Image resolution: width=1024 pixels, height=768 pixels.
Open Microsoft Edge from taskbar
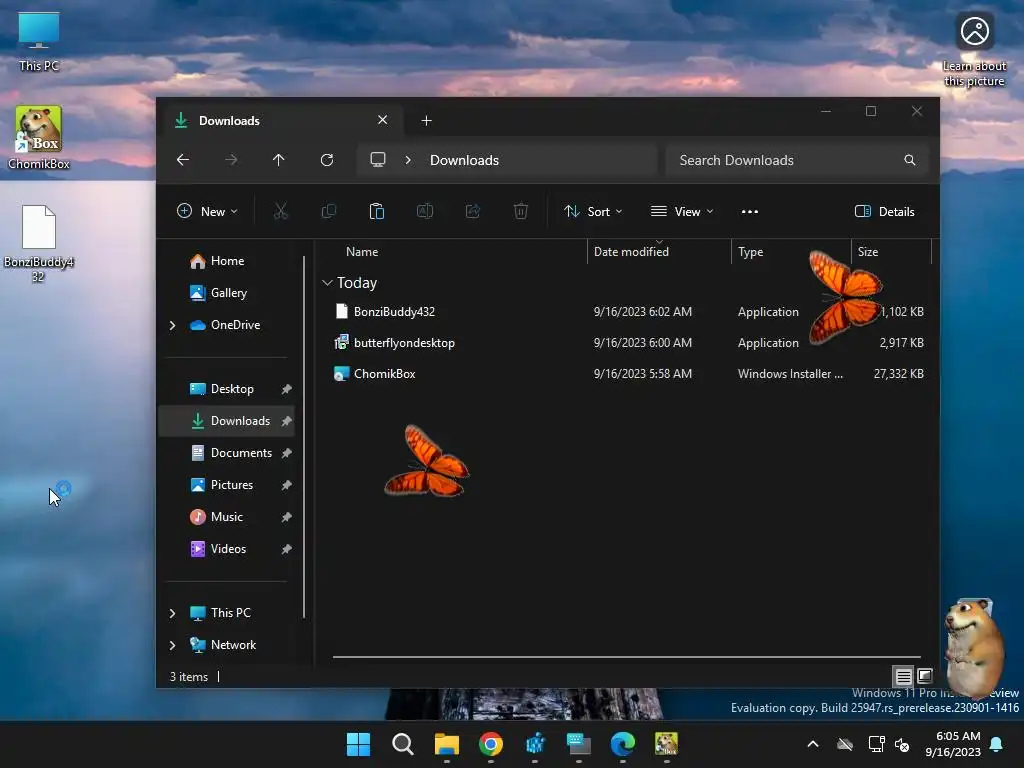click(622, 744)
